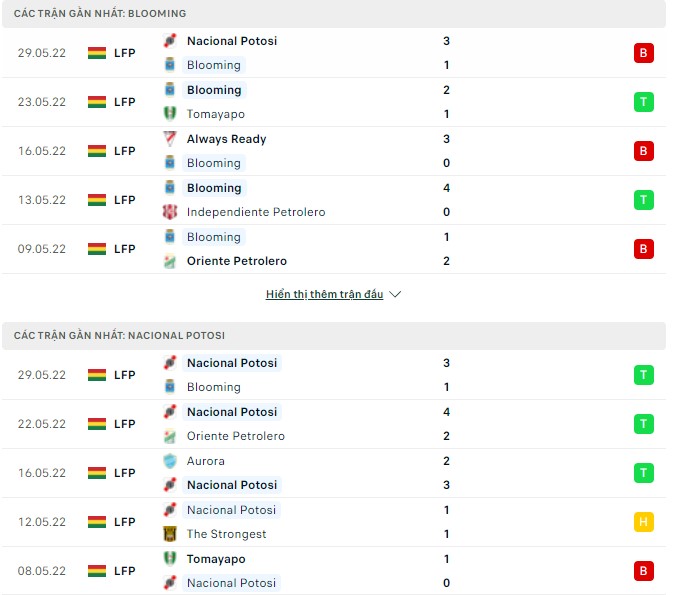
Task: Click The Strongest team crest icon
Action: (169, 534)
